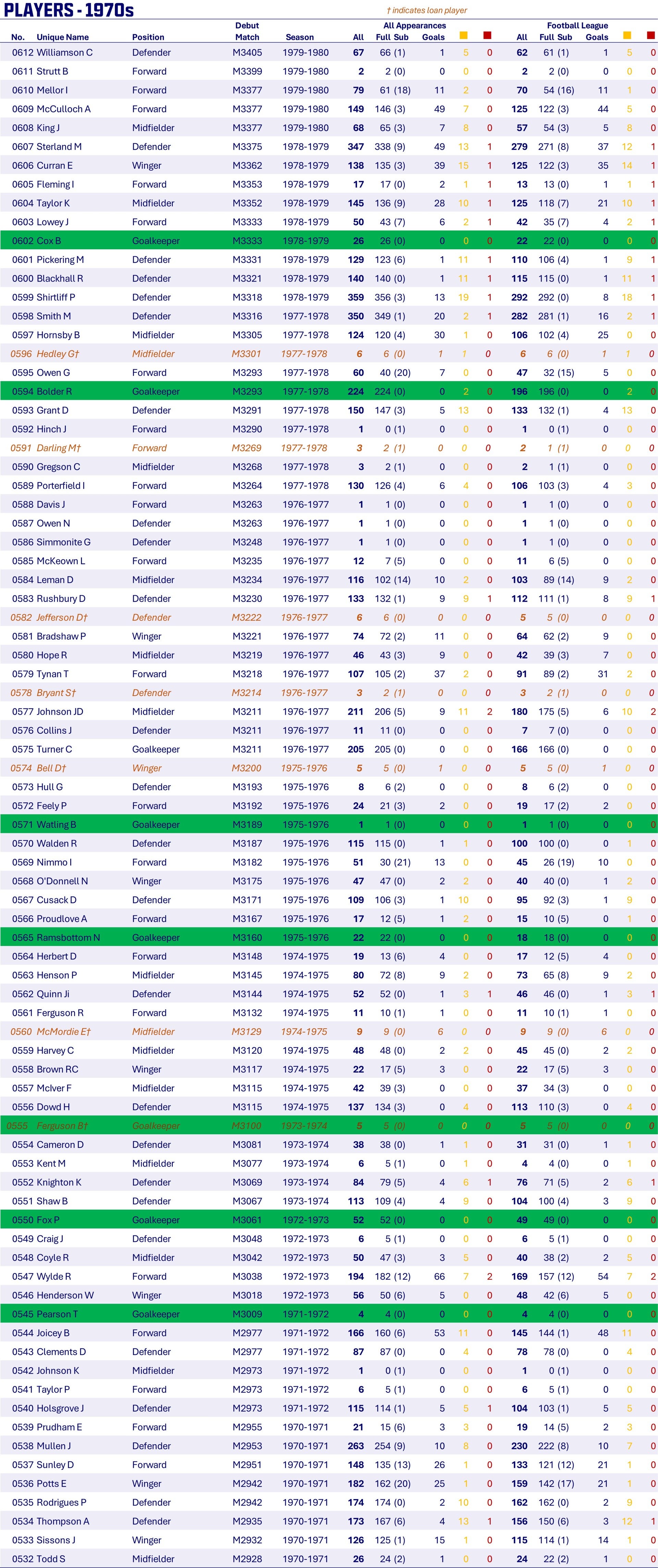Image resolution: width=658 pixels, height=1568 pixels.
Task: Click the yellow card icon under All Appearances
Action: (x=463, y=35)
